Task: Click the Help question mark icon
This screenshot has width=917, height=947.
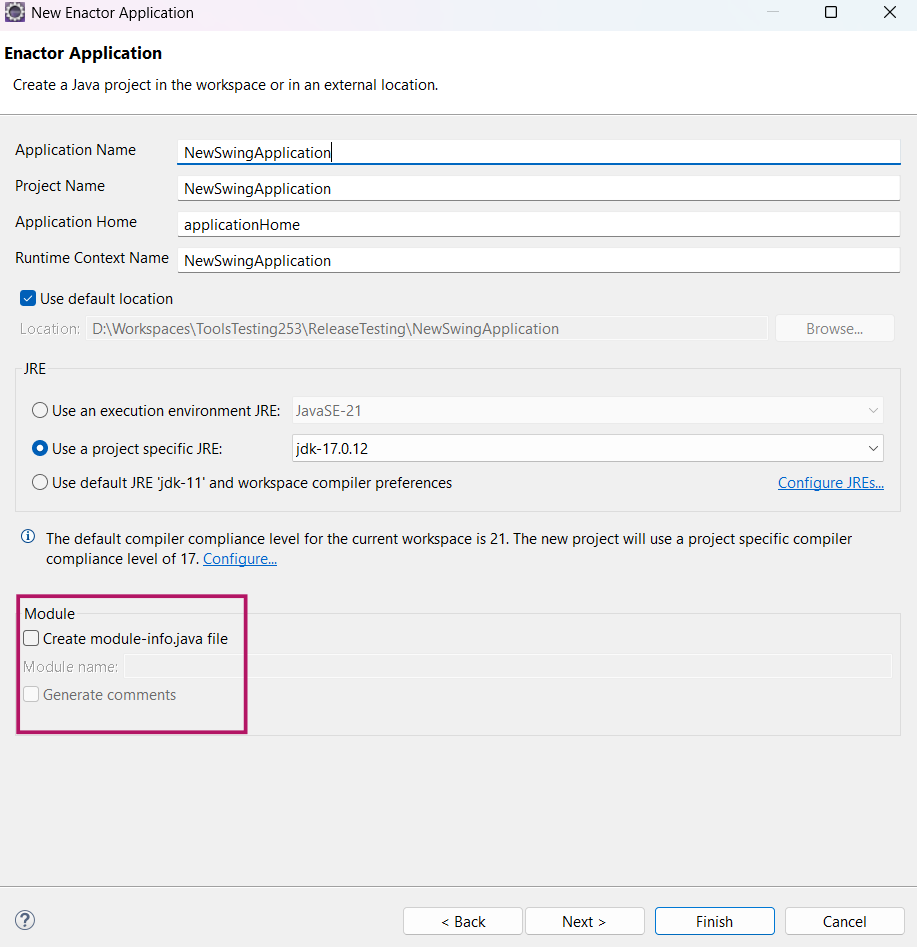Action: click(25, 920)
